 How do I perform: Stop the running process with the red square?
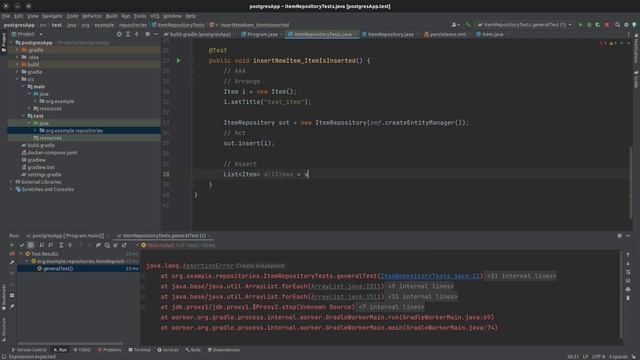[607, 25]
